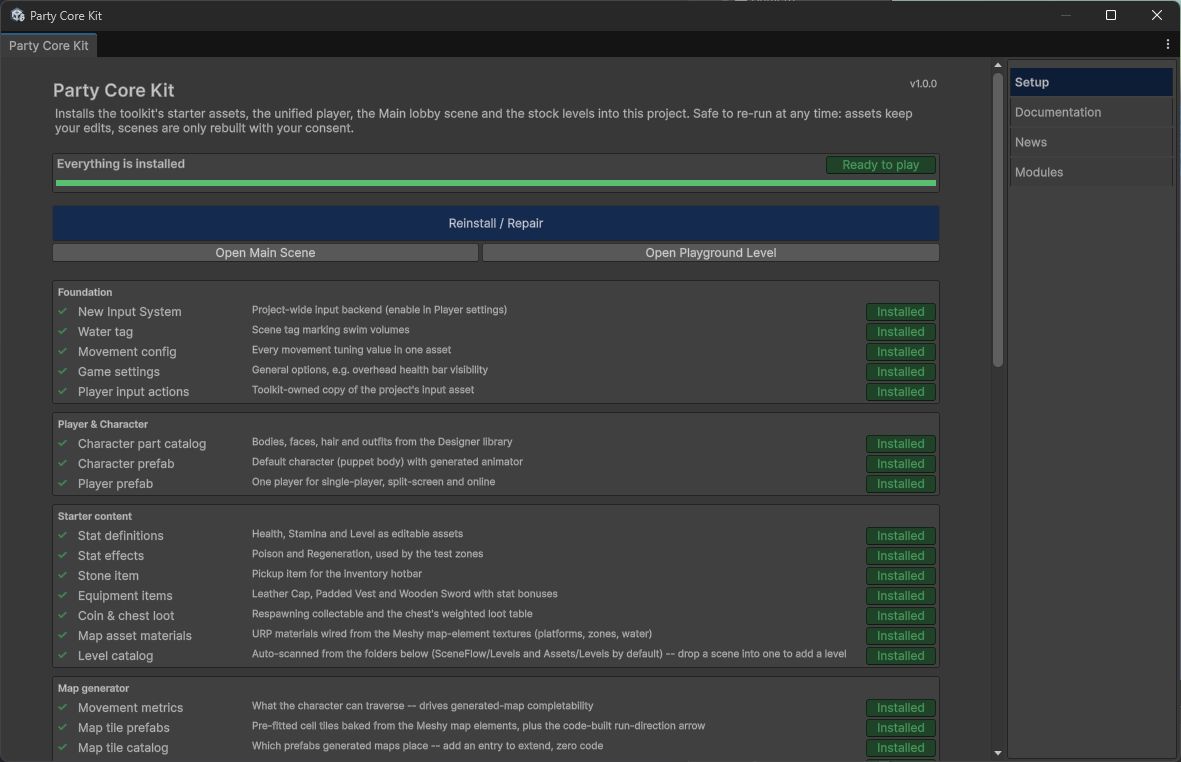
Task: Click 'Scene tag marking swim volumes' description
Action: [330, 330]
